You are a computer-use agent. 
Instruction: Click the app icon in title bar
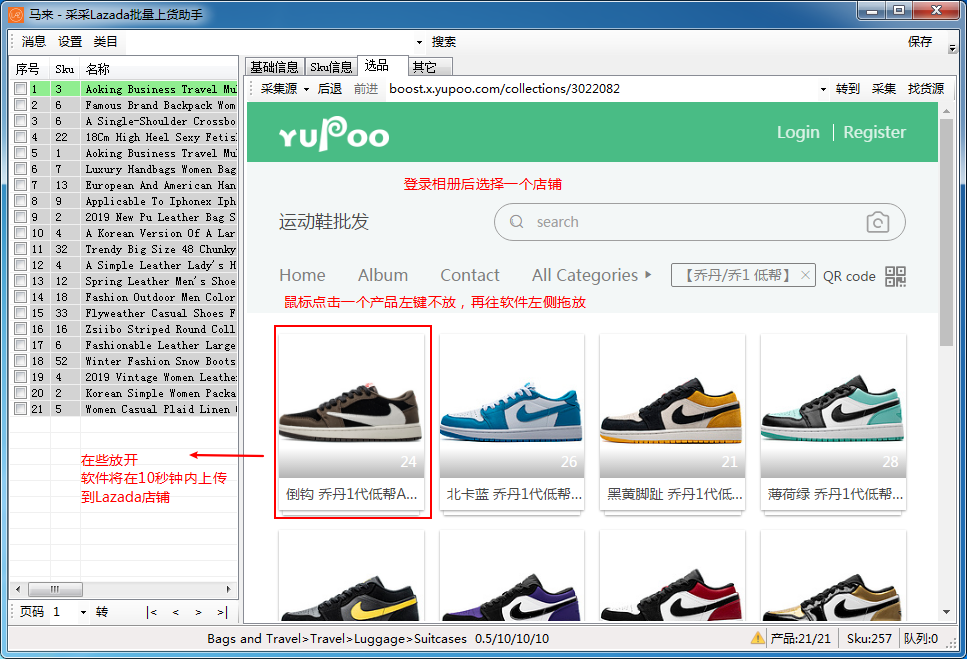(16, 14)
